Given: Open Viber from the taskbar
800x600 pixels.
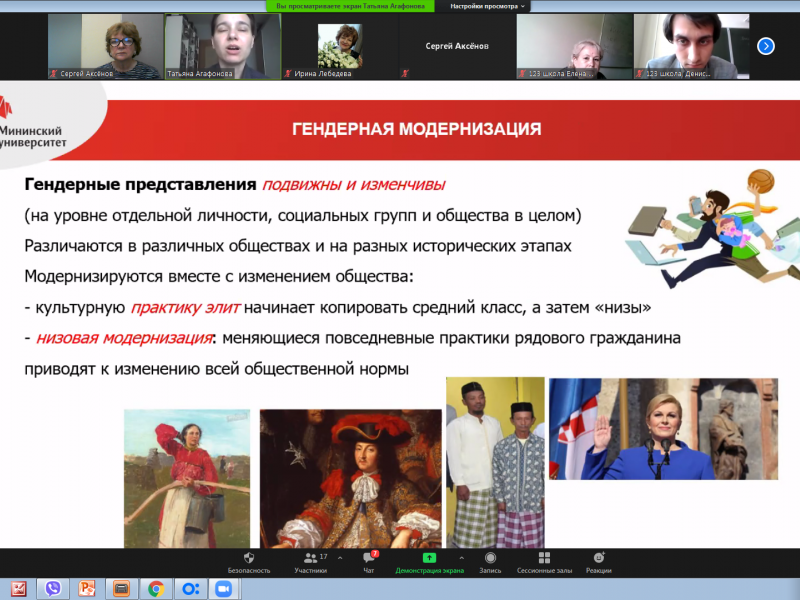Looking at the screenshot, I should [x=53, y=588].
